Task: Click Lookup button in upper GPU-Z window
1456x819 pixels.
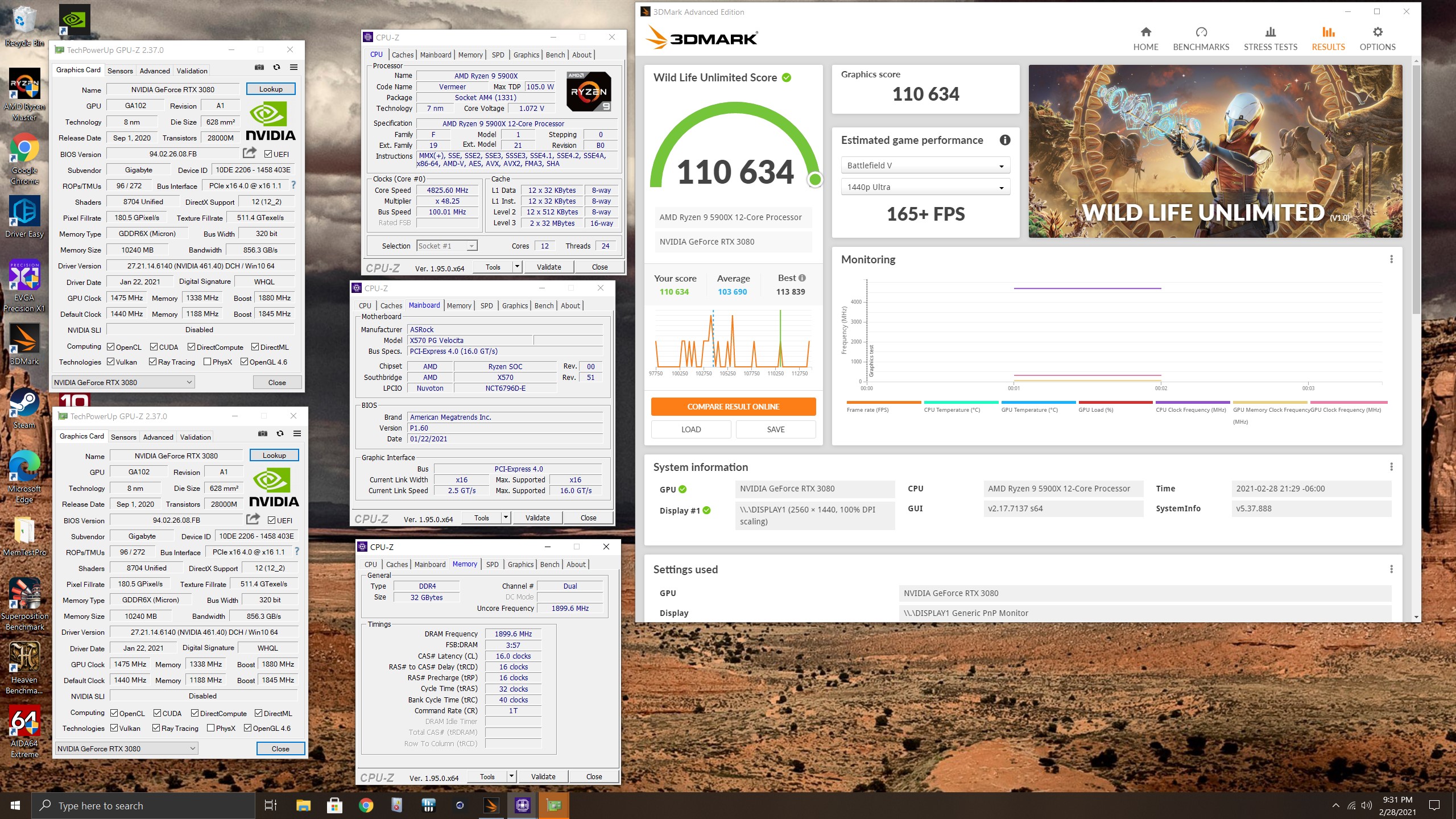Action: 271,89
